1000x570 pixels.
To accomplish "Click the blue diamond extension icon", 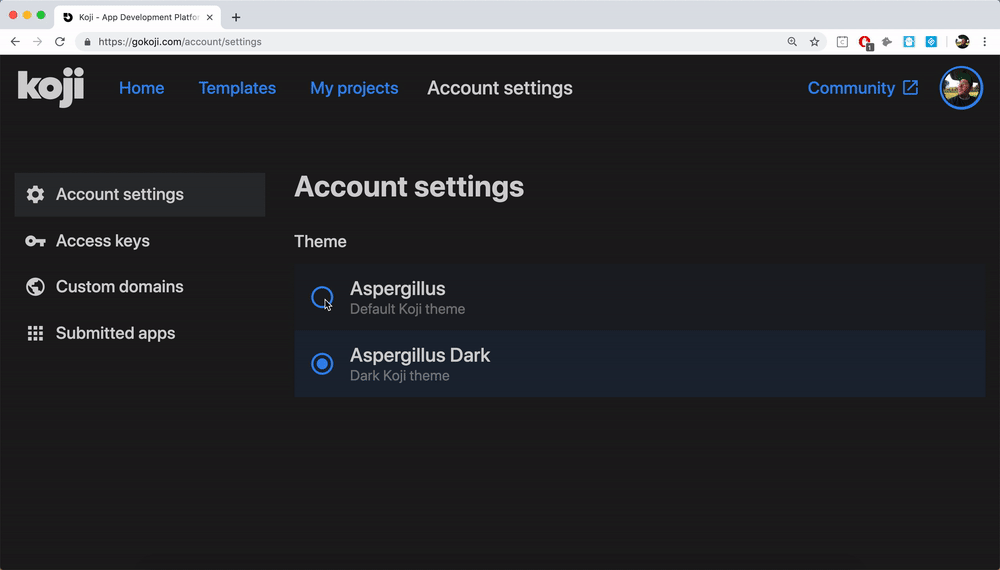I will pyautogui.click(x=931, y=42).
